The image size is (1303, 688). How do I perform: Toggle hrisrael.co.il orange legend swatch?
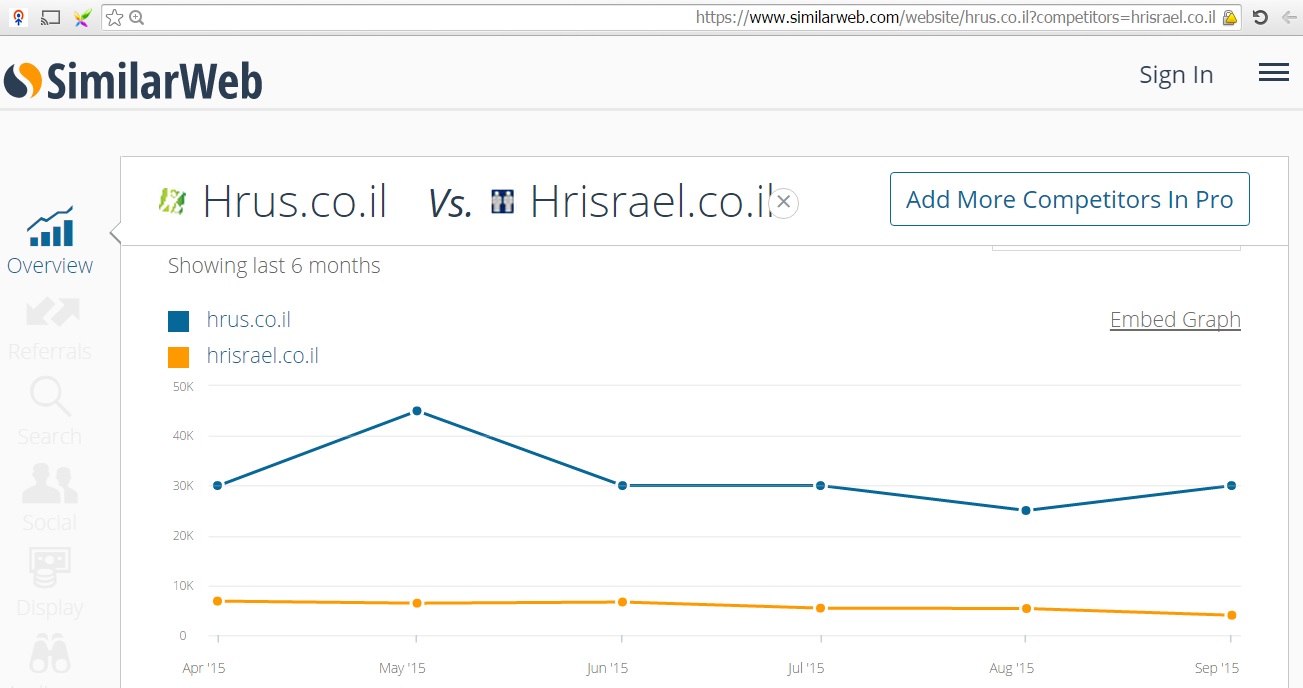pos(178,357)
